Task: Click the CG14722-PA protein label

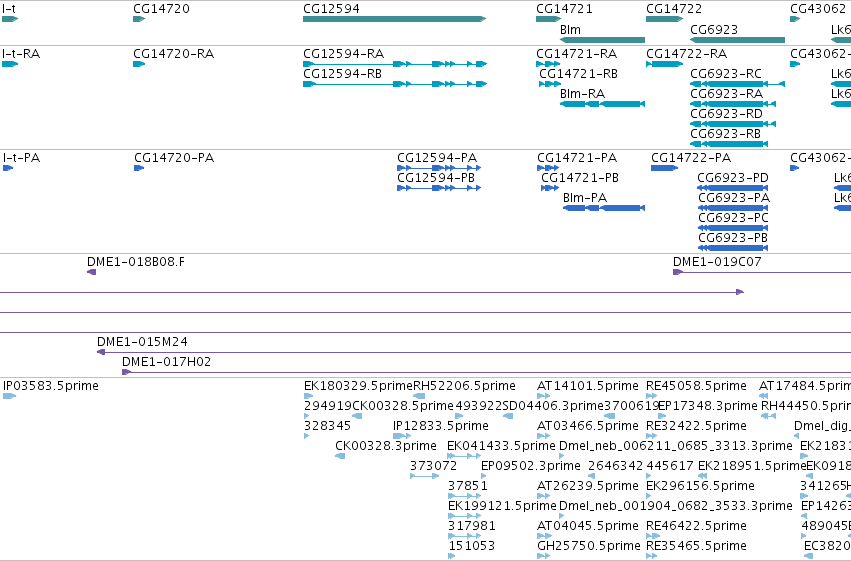Action: (x=691, y=158)
